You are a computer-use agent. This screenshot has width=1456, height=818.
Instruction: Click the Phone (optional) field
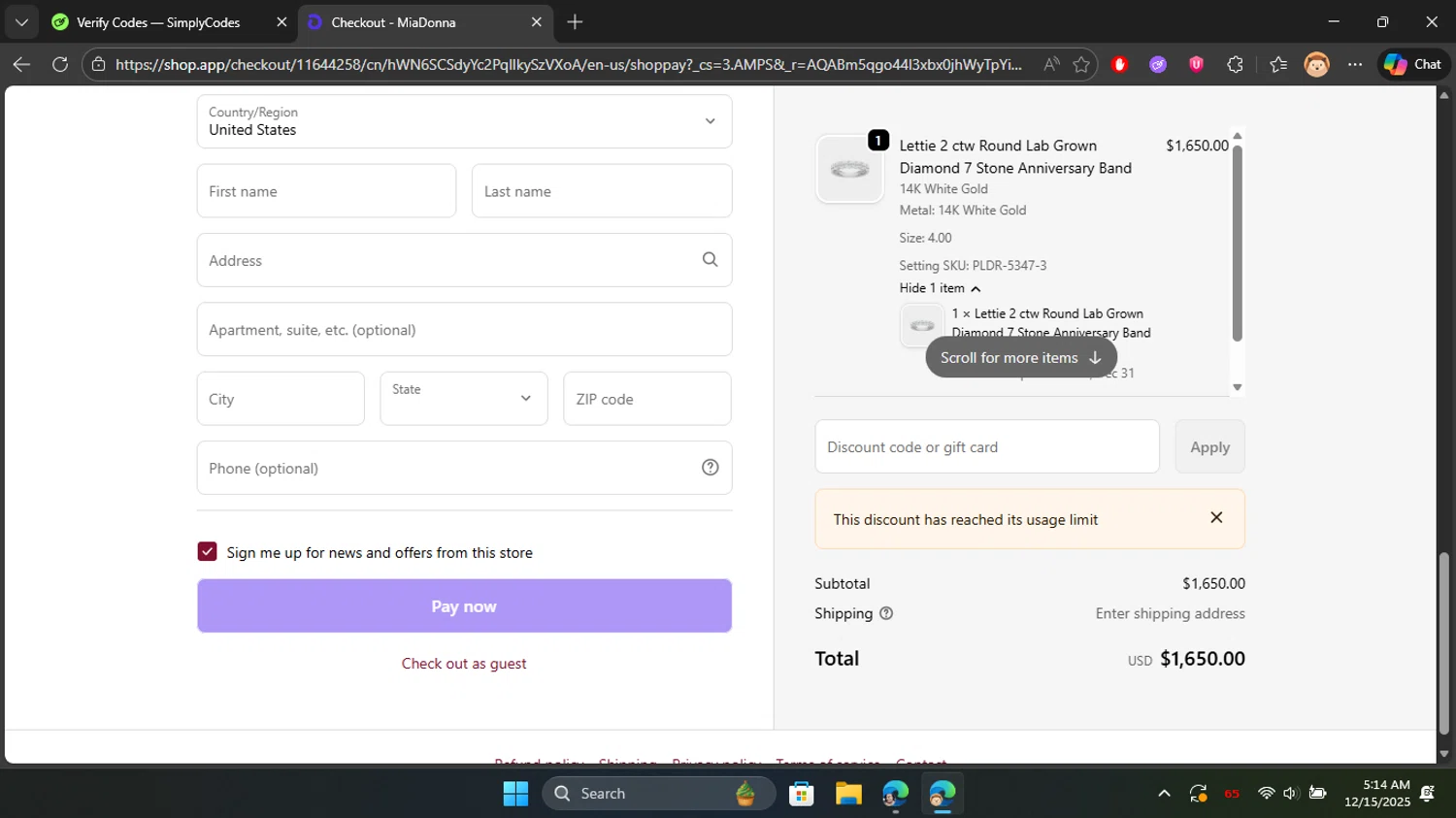tap(464, 468)
